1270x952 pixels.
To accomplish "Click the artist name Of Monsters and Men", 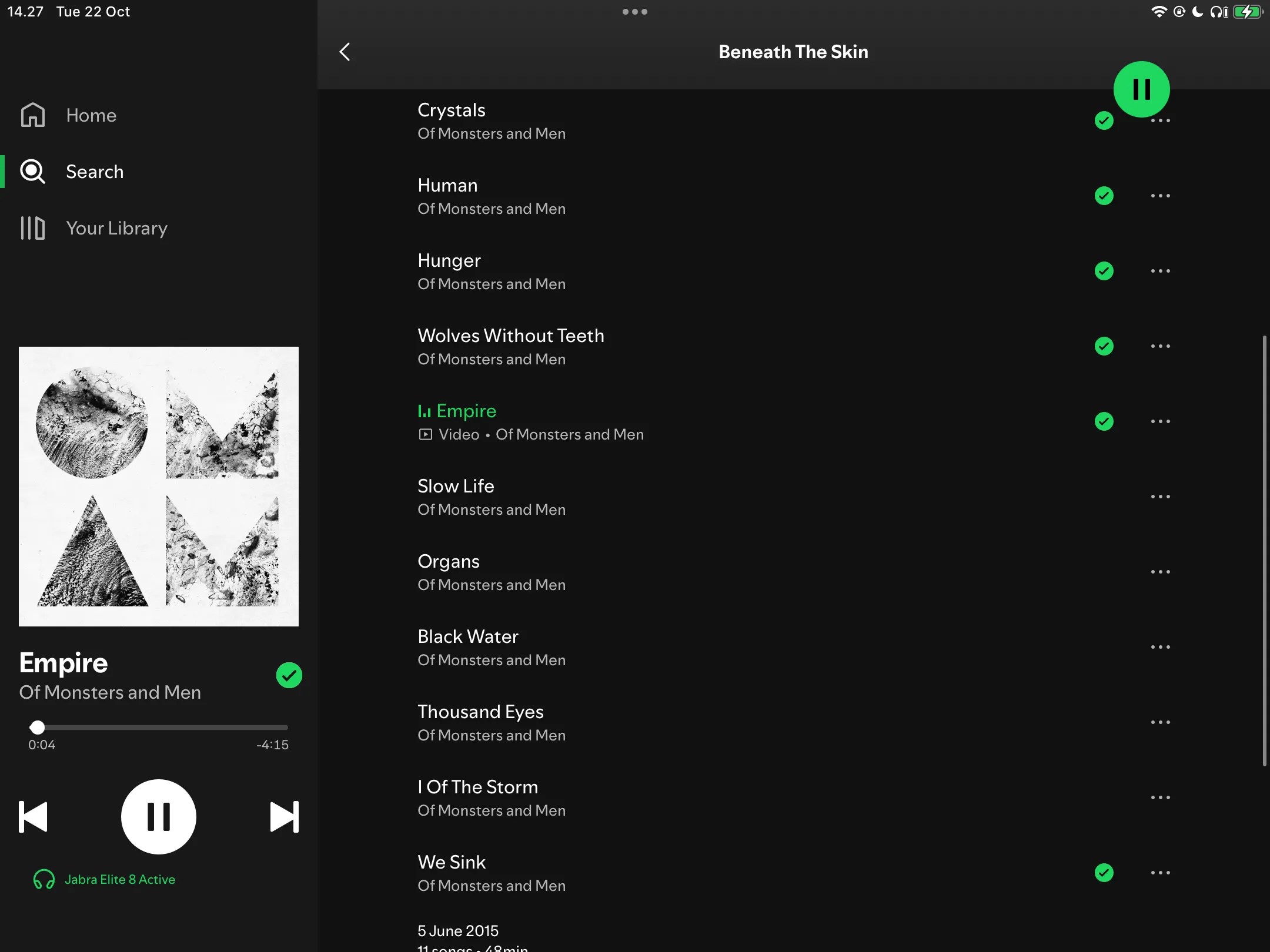I will [109, 693].
